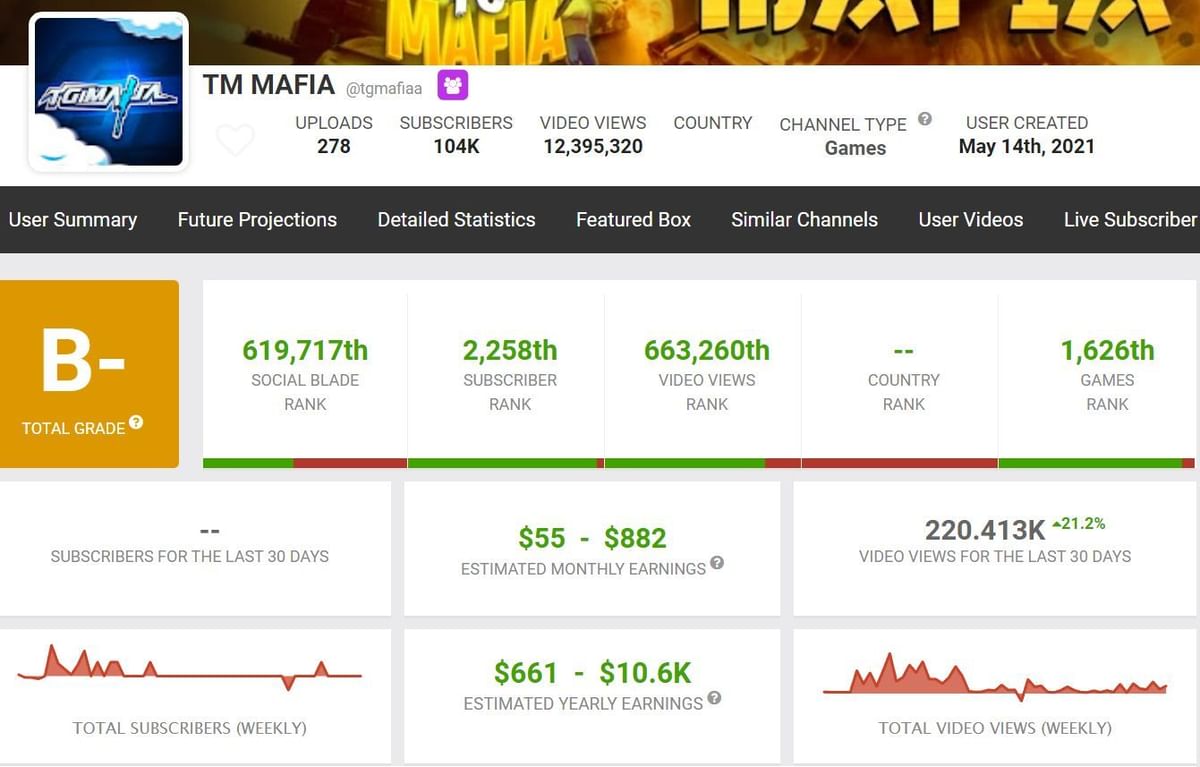Switch to the User Videos tab
1200x767 pixels.
point(970,220)
